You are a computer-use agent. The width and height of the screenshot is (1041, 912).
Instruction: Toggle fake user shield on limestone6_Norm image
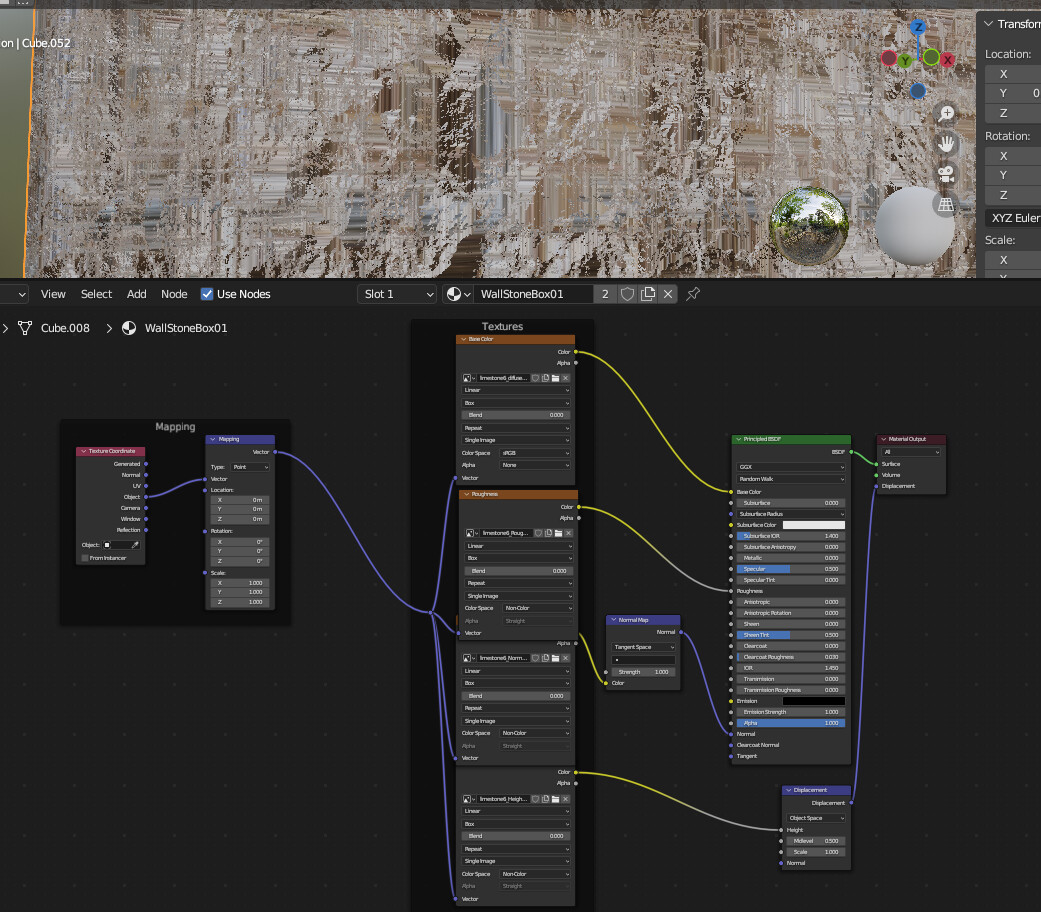click(x=535, y=658)
